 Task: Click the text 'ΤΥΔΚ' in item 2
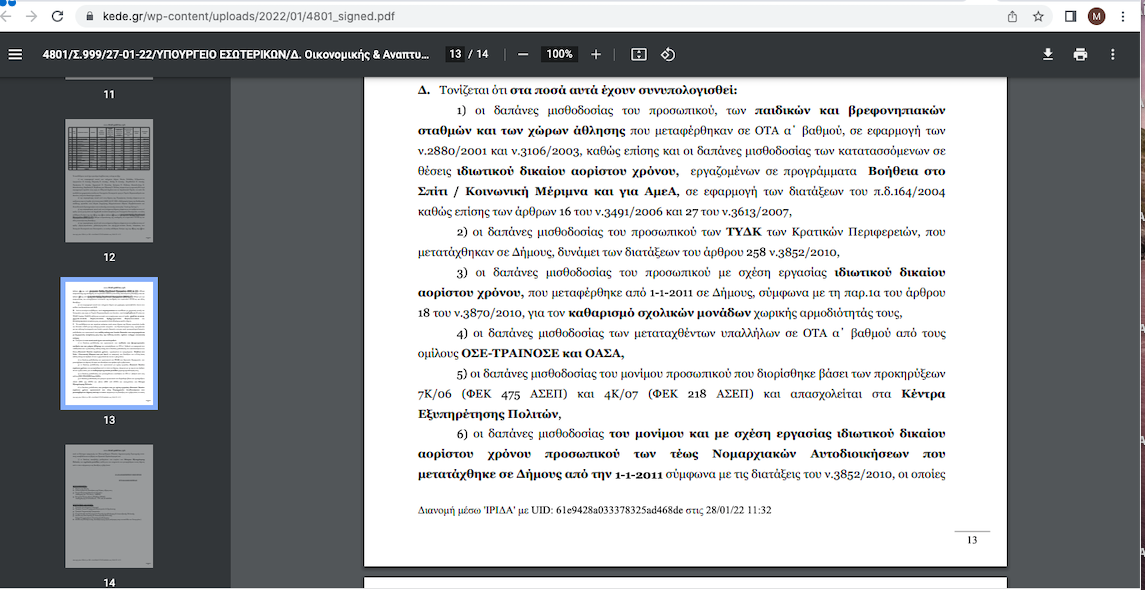pyautogui.click(x=743, y=233)
